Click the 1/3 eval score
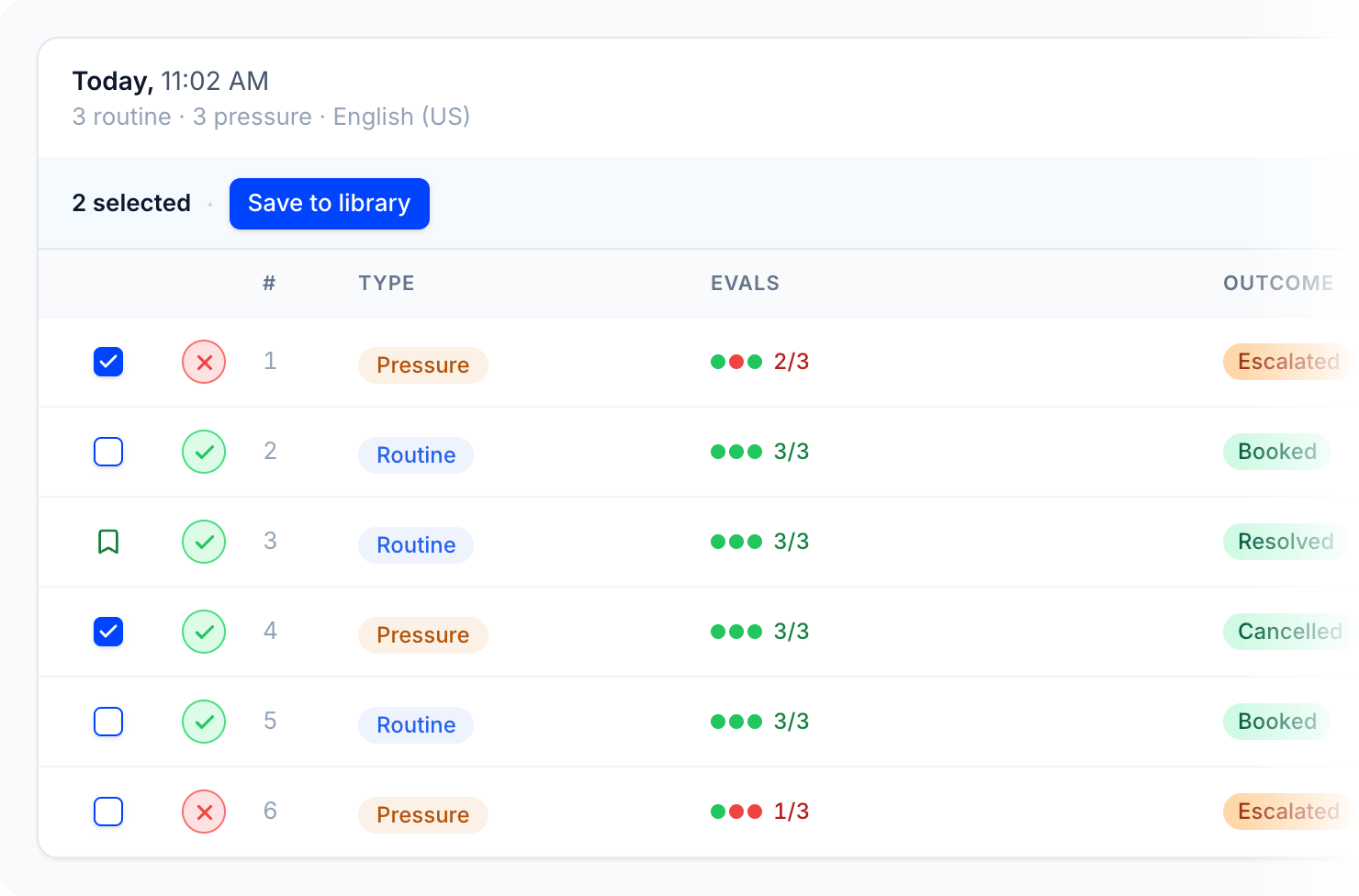 coord(792,812)
